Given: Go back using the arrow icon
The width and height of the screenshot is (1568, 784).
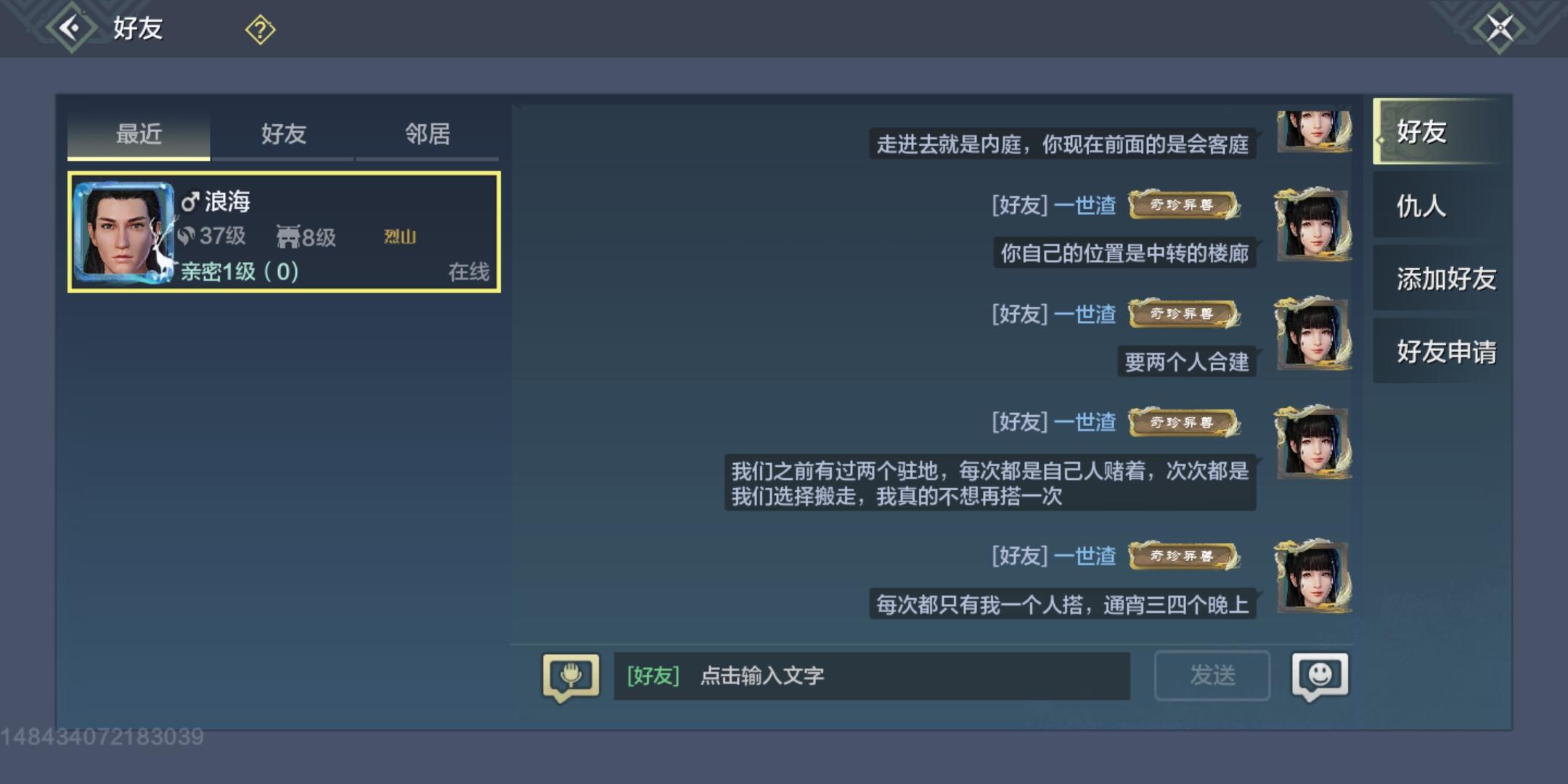Looking at the screenshot, I should tap(71, 28).
